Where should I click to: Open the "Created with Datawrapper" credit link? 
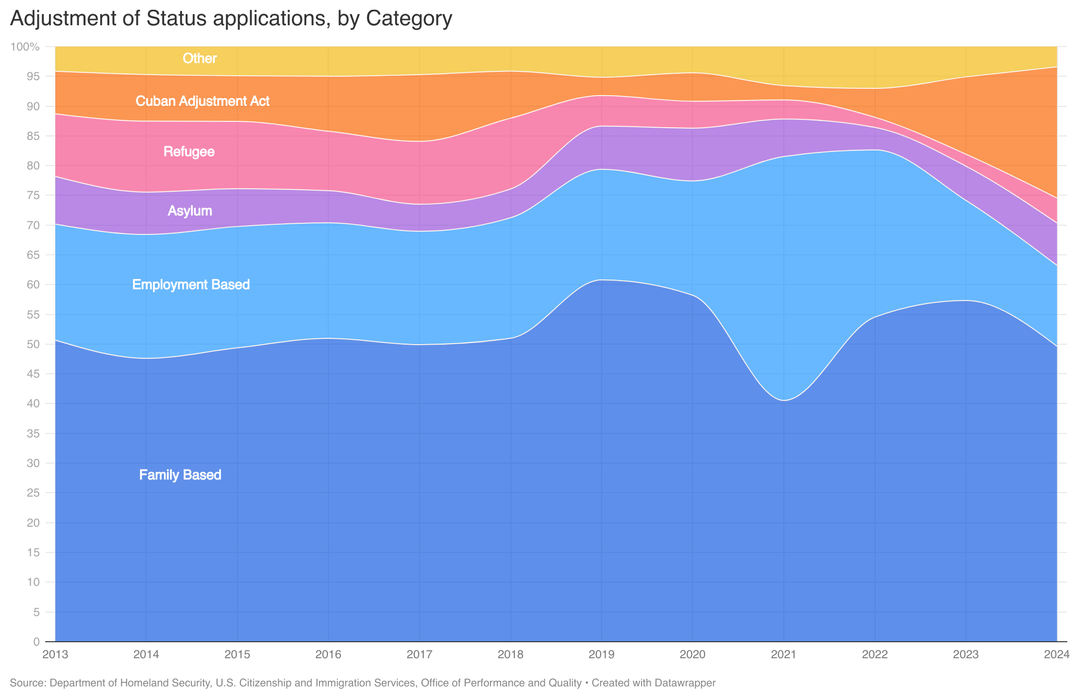click(x=653, y=683)
